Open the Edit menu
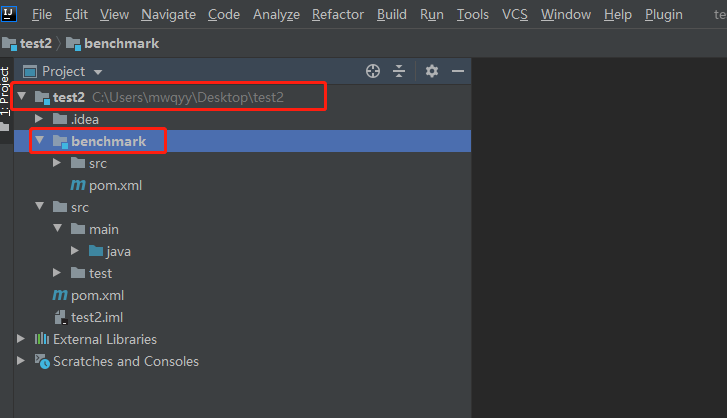 [x=76, y=14]
